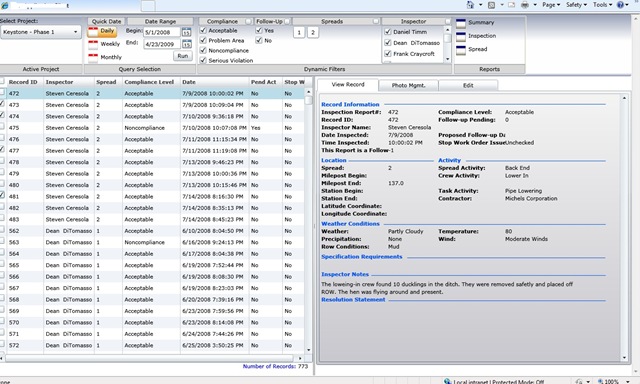
Task: Click the Read Mail icon in browser toolbar
Action: tap(511, 5)
